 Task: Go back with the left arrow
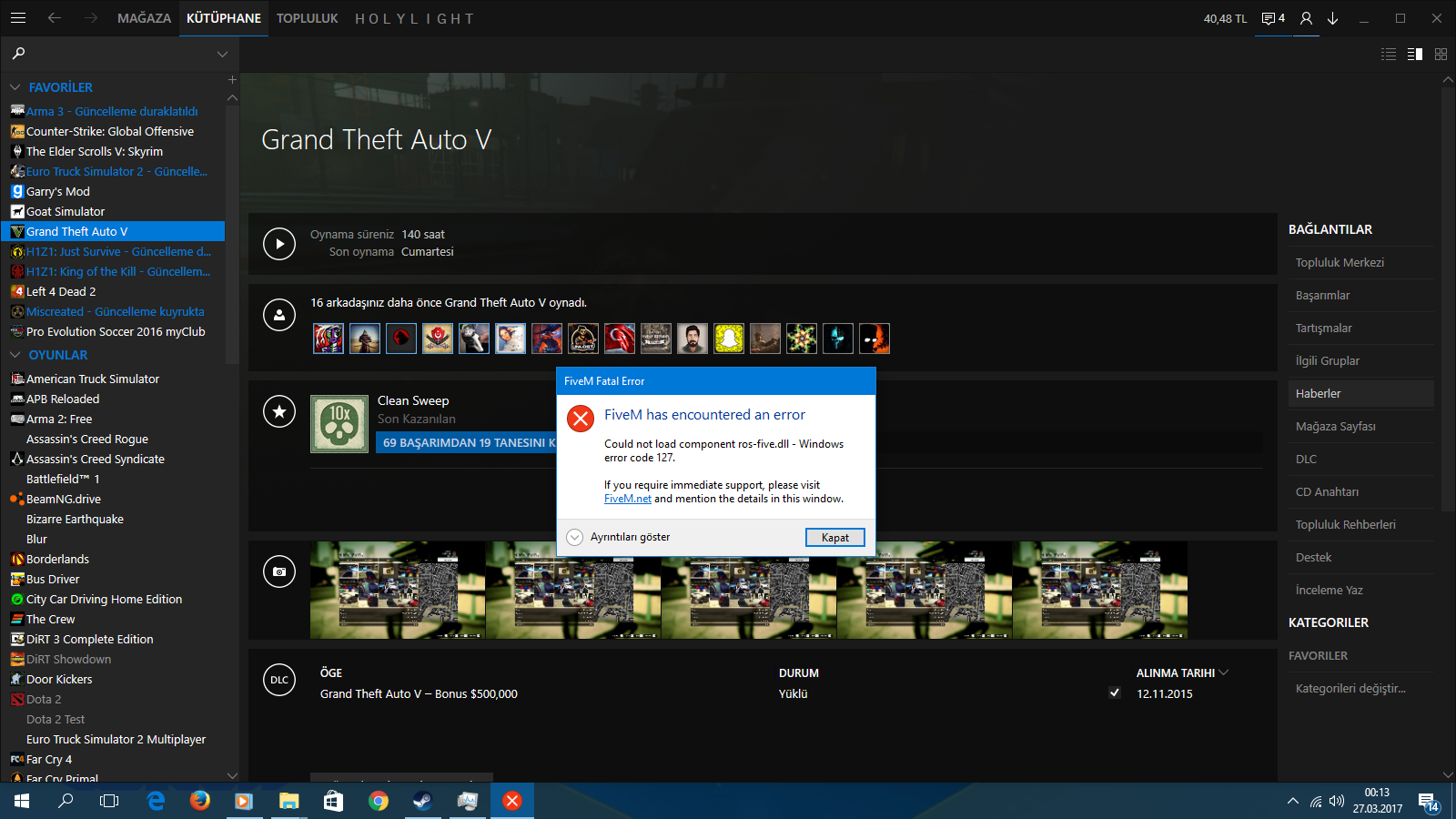[x=55, y=18]
